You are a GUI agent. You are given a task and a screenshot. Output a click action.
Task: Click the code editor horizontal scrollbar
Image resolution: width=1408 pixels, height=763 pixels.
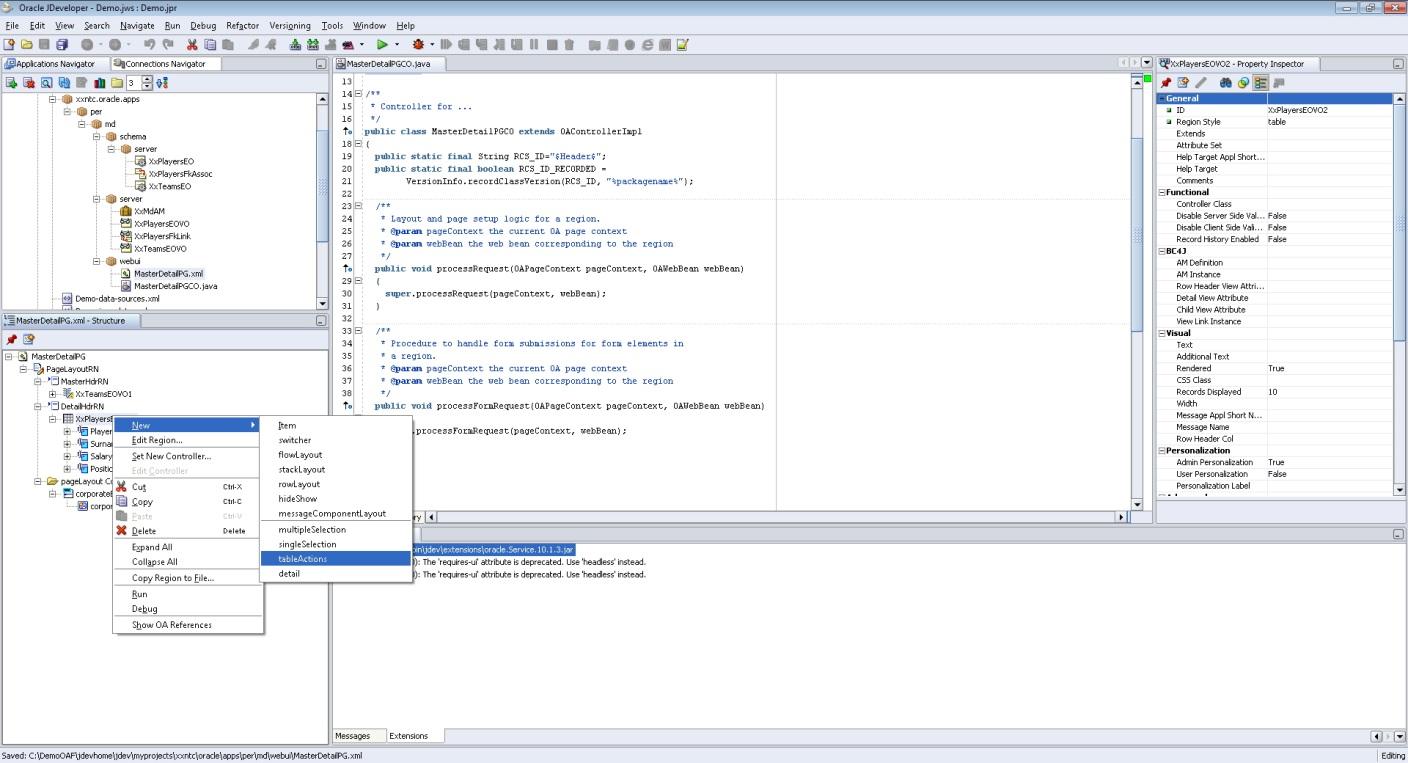[776, 517]
